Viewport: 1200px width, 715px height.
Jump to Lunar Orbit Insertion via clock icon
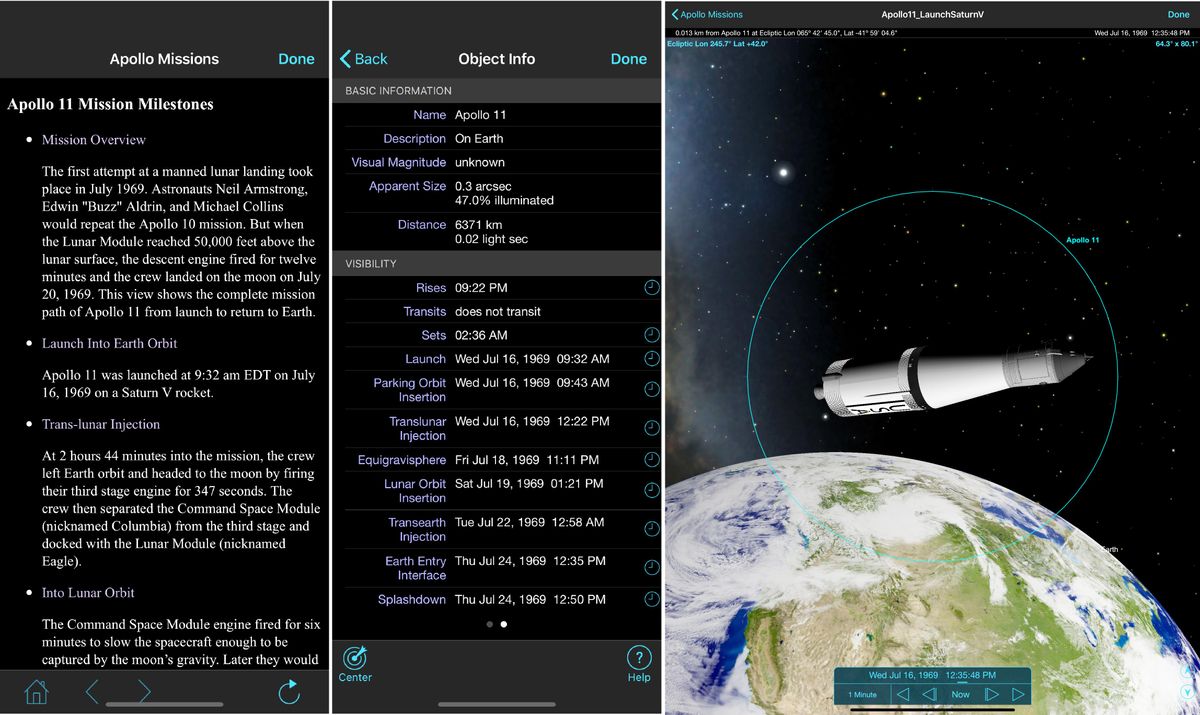[651, 490]
